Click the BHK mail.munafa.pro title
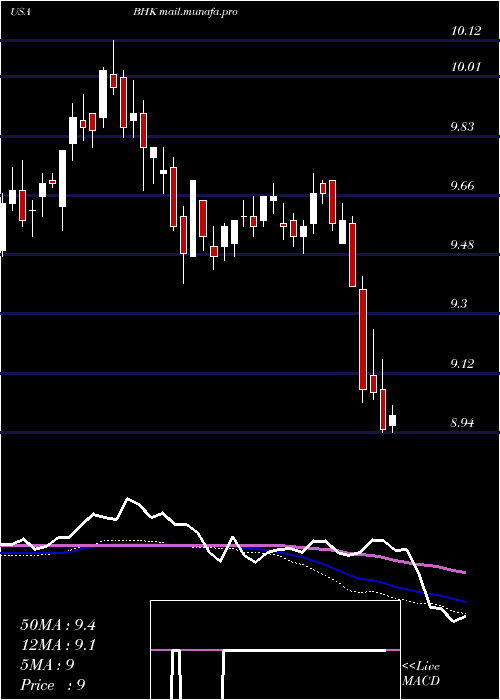This screenshot has height=700, width=500. (x=185, y=12)
